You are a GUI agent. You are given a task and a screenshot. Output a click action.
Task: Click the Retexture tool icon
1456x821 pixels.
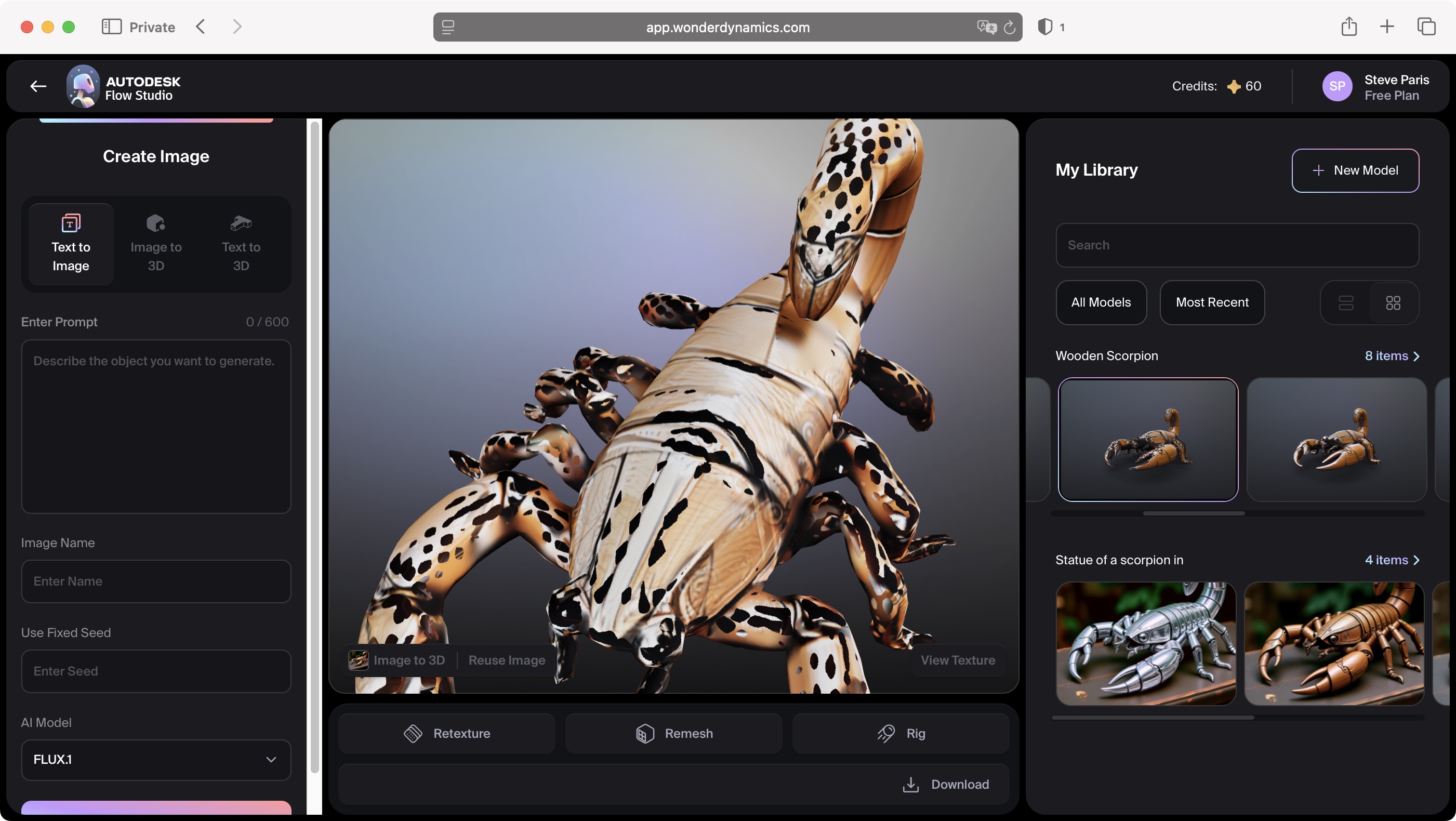(x=414, y=733)
